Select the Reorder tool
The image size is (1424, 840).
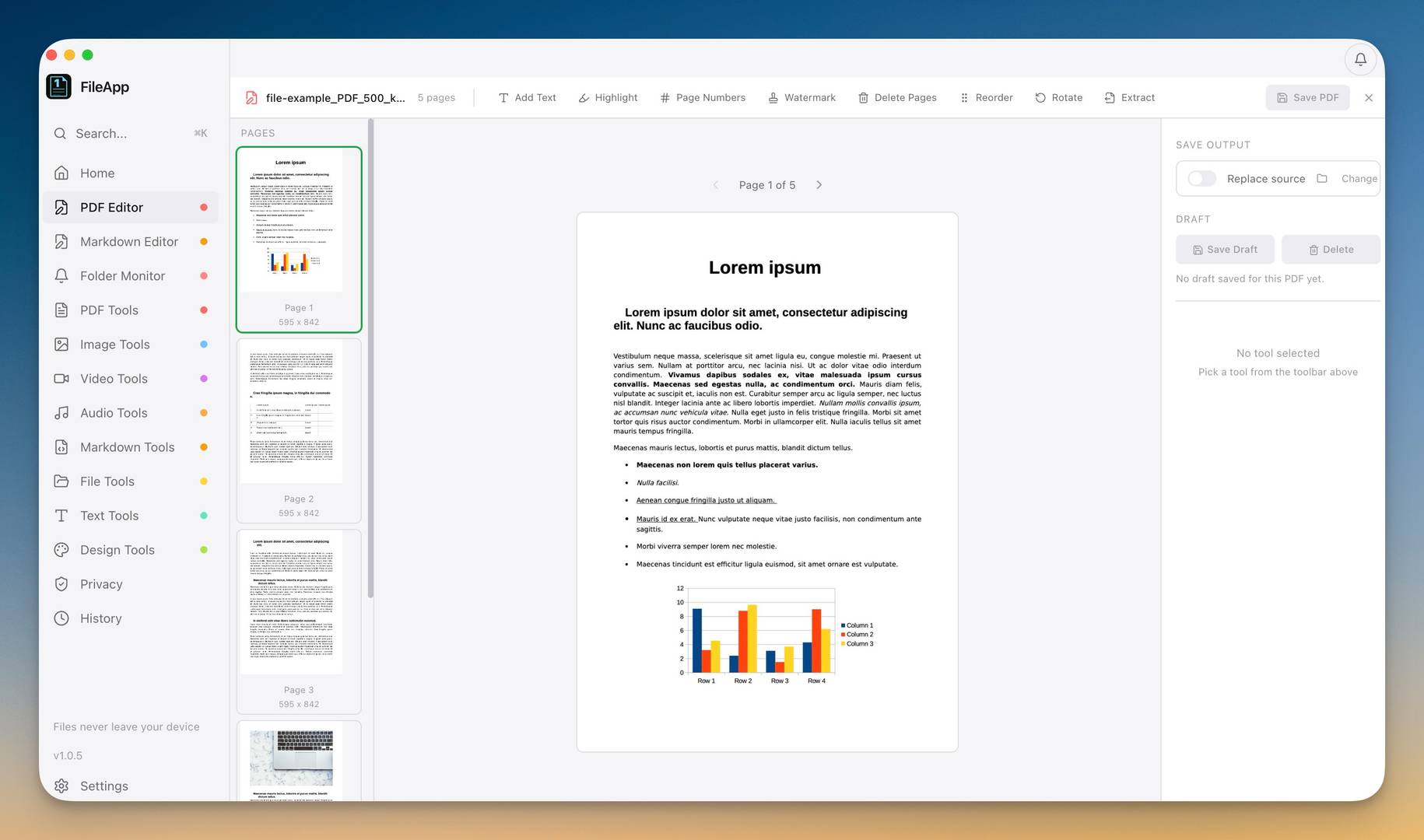986,98
